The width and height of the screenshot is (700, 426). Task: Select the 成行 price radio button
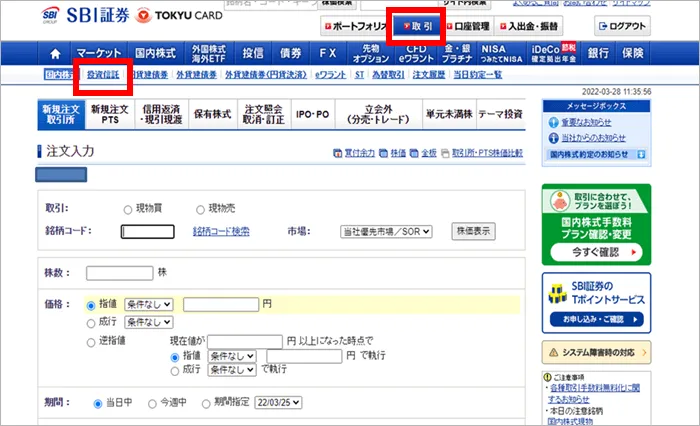(x=91, y=323)
